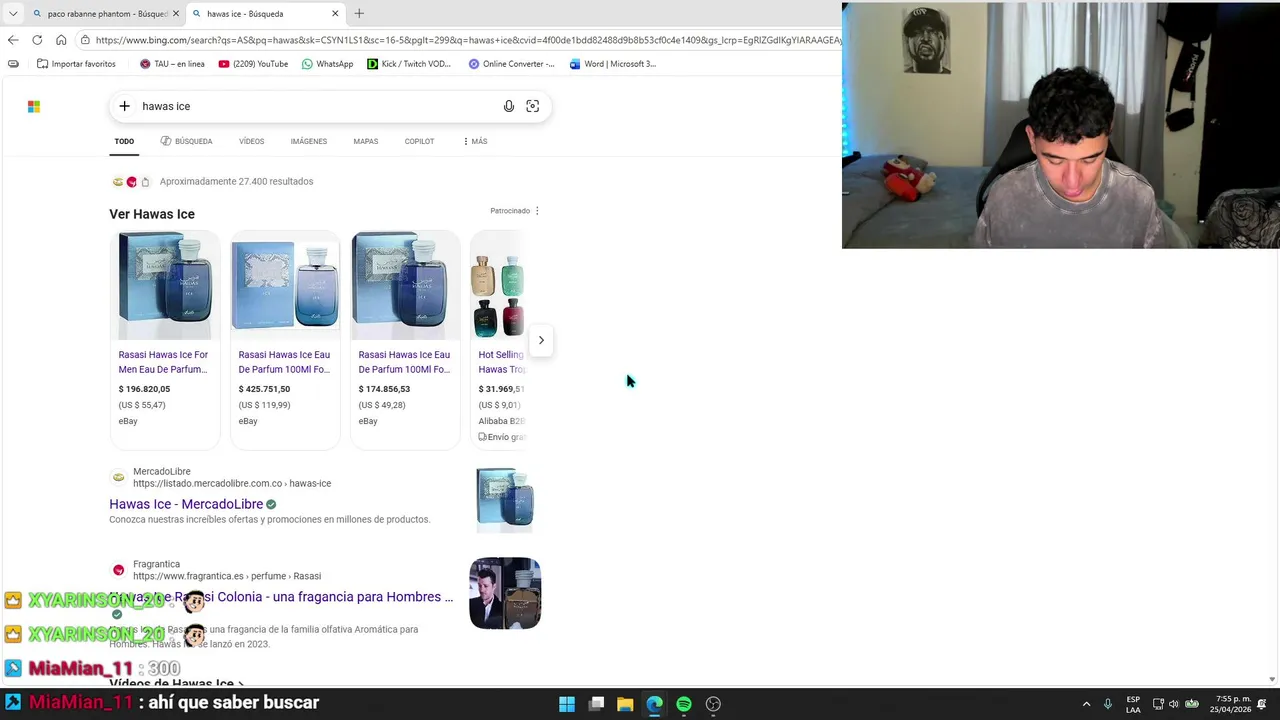Open Spotify from taskbar
This screenshot has height=720, width=1280.
[684, 704]
